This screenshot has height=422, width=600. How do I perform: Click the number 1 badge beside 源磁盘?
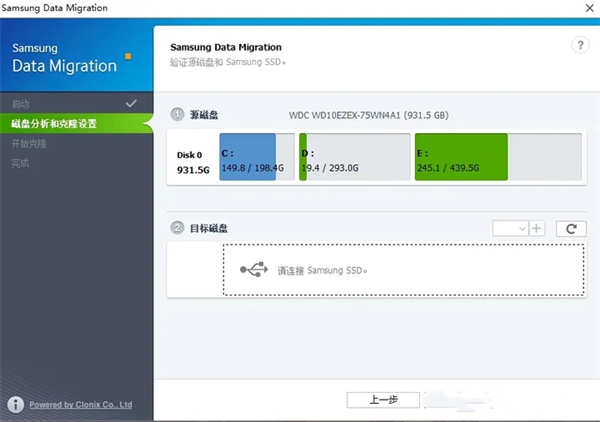click(x=177, y=114)
